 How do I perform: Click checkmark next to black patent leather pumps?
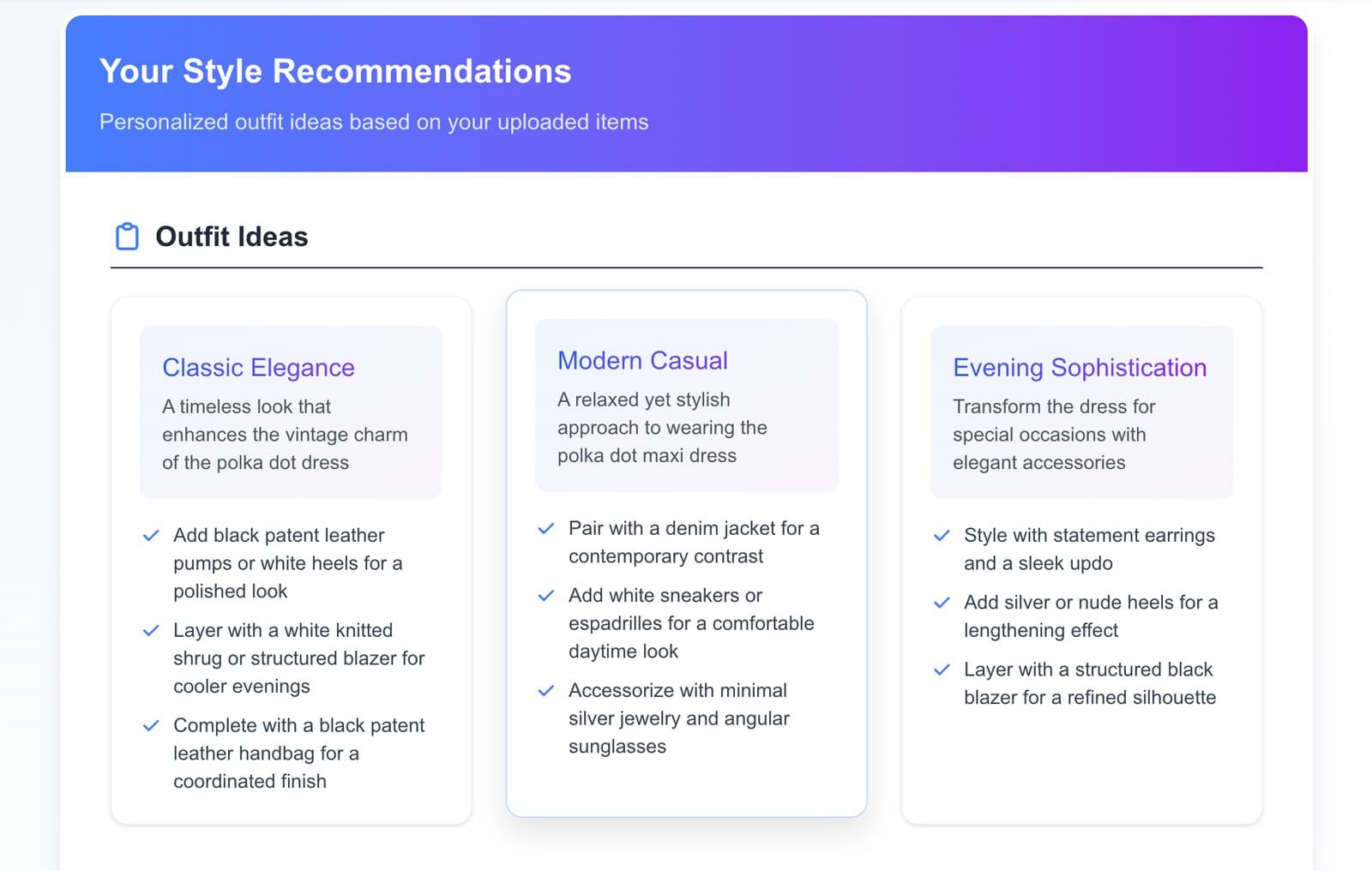coord(151,536)
